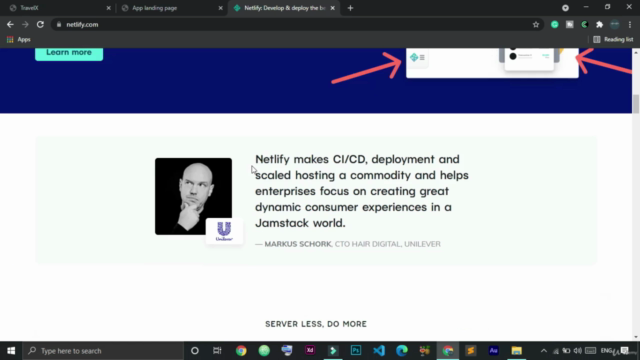Open Visual Studio Code on the taskbar
The width and height of the screenshot is (640, 360).
point(379,351)
